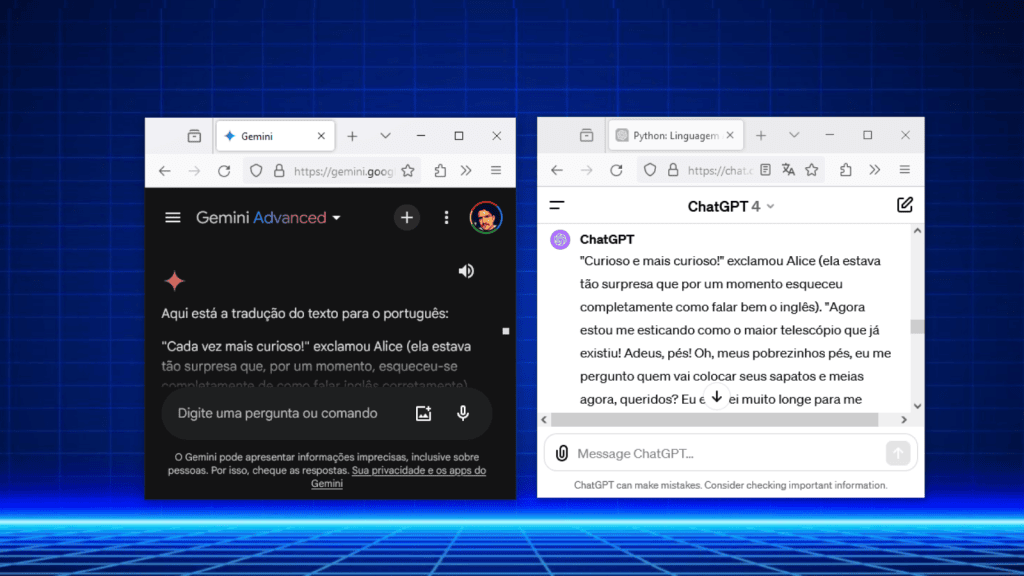Click the image upload icon in Gemini's input
The height and width of the screenshot is (576, 1024).
423,413
